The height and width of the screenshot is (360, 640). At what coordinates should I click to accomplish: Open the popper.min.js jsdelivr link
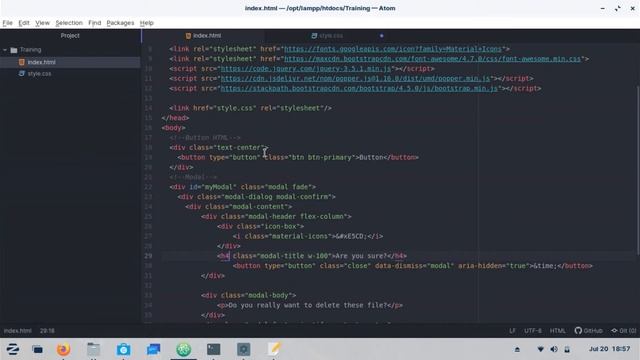(x=355, y=78)
